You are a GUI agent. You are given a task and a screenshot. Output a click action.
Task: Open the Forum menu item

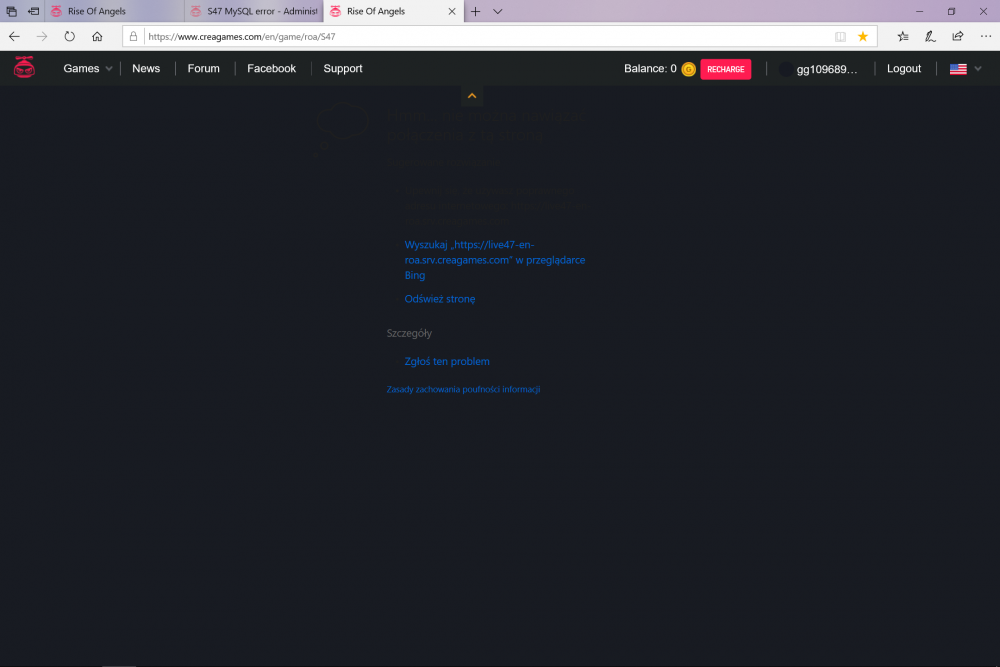tap(203, 68)
